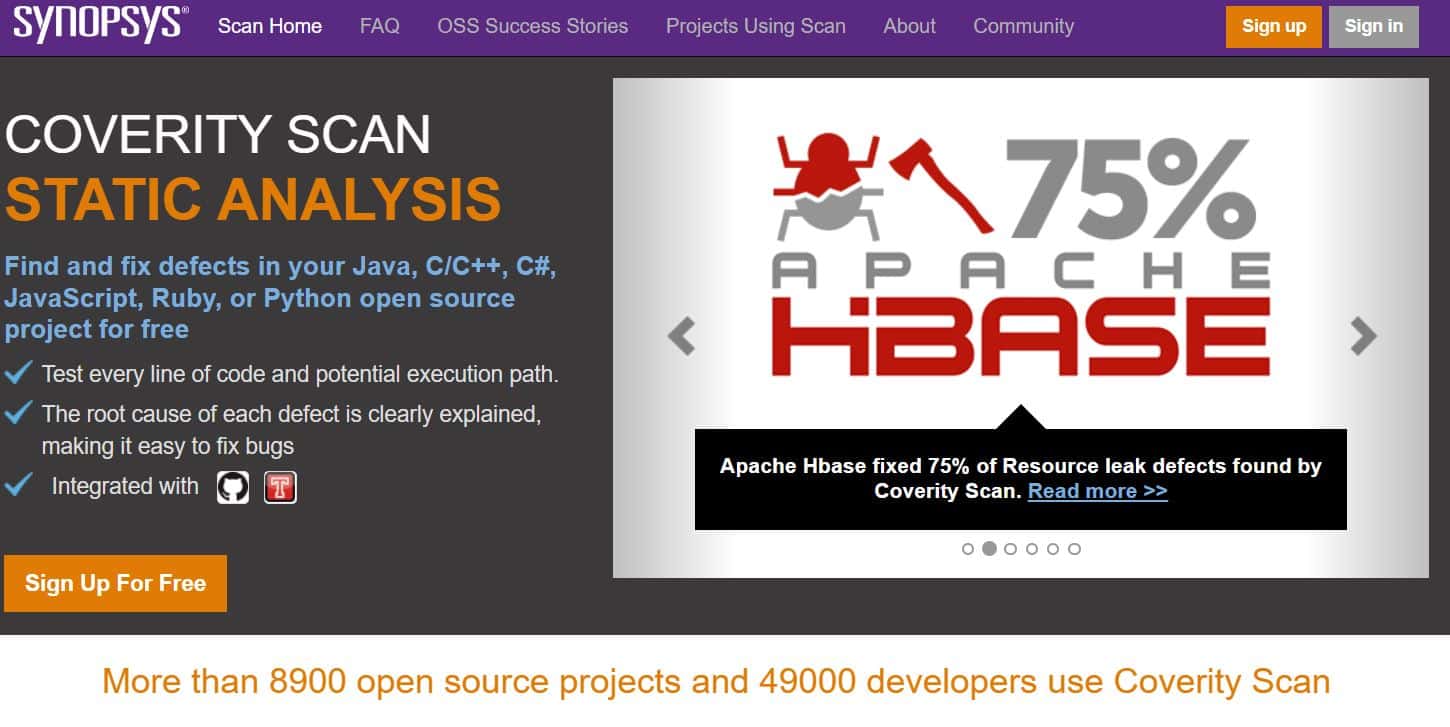This screenshot has width=1450, height=727.
Task: Open the Scan Home menu item
Action: point(270,26)
